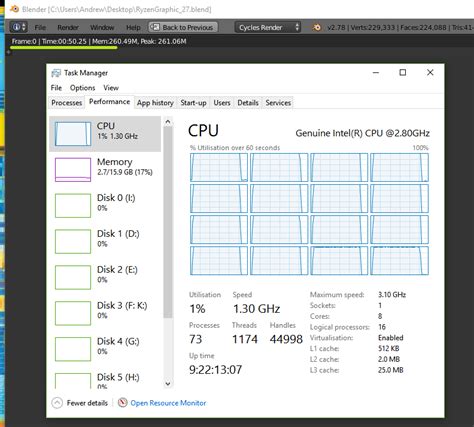Select Disk 1 (D:) resource
The image size is (474, 427).
(x=105, y=241)
